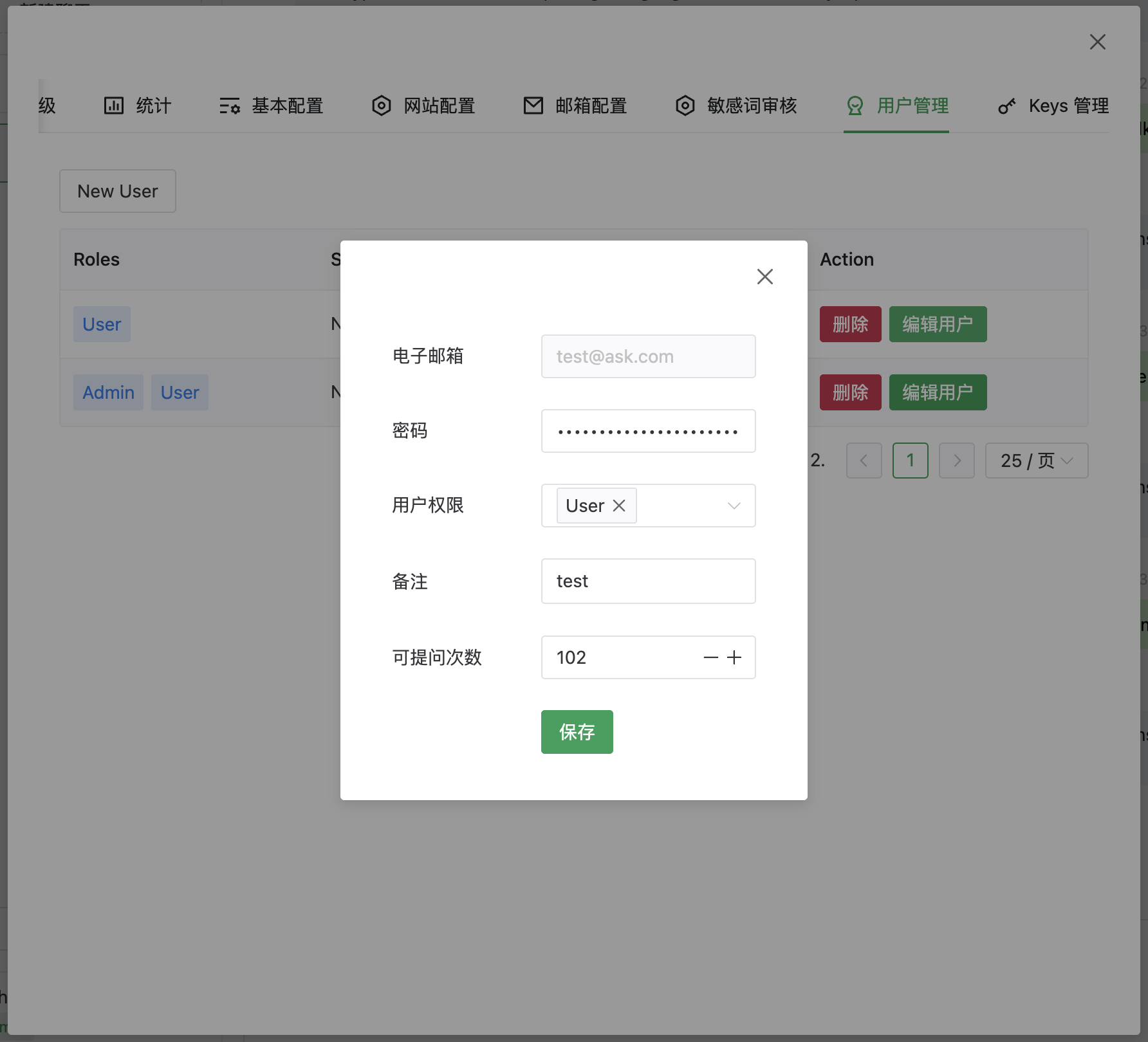Increase question count with plus icon
The width and height of the screenshot is (1148, 1042).
734,657
